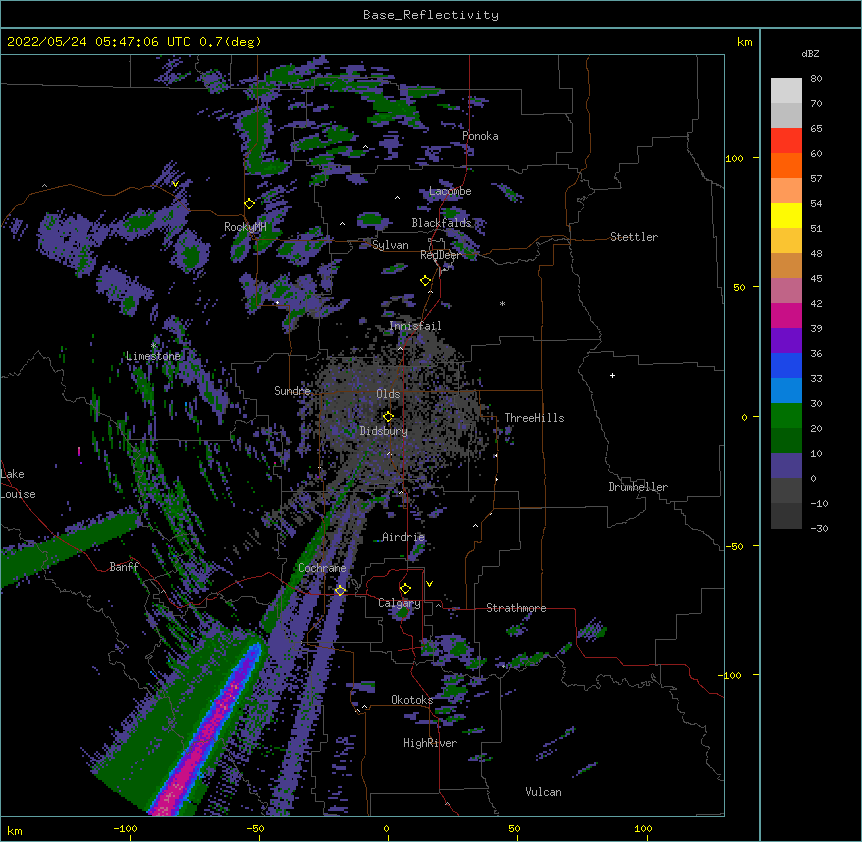Click the Lake Louise label

pyautogui.click(x=16, y=484)
